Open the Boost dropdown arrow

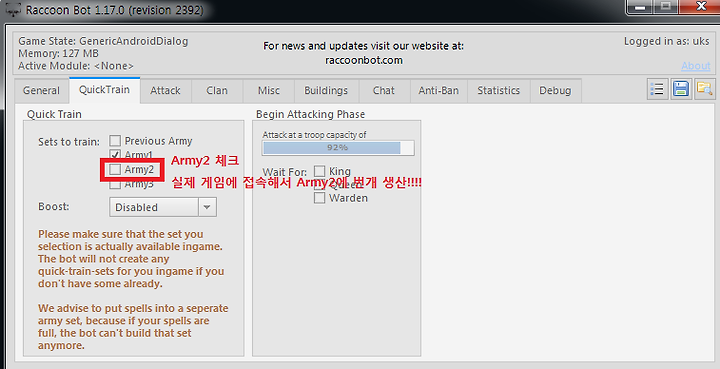(207, 207)
